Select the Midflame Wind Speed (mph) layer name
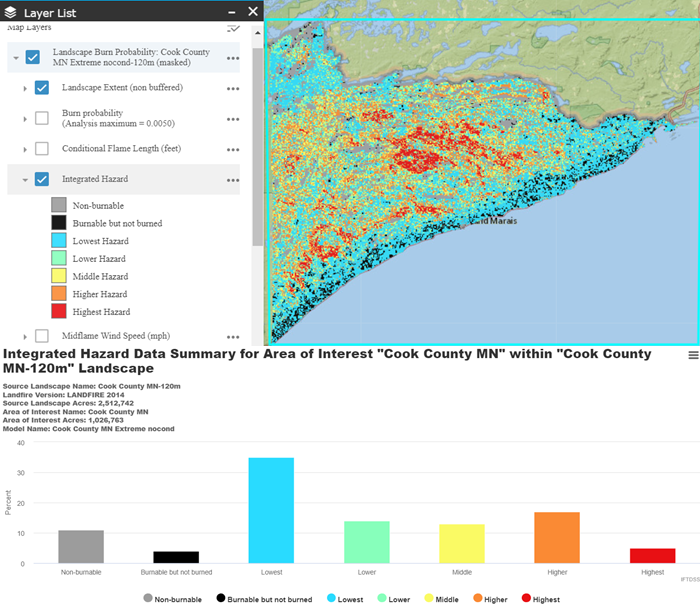The image size is (700, 606). point(116,335)
